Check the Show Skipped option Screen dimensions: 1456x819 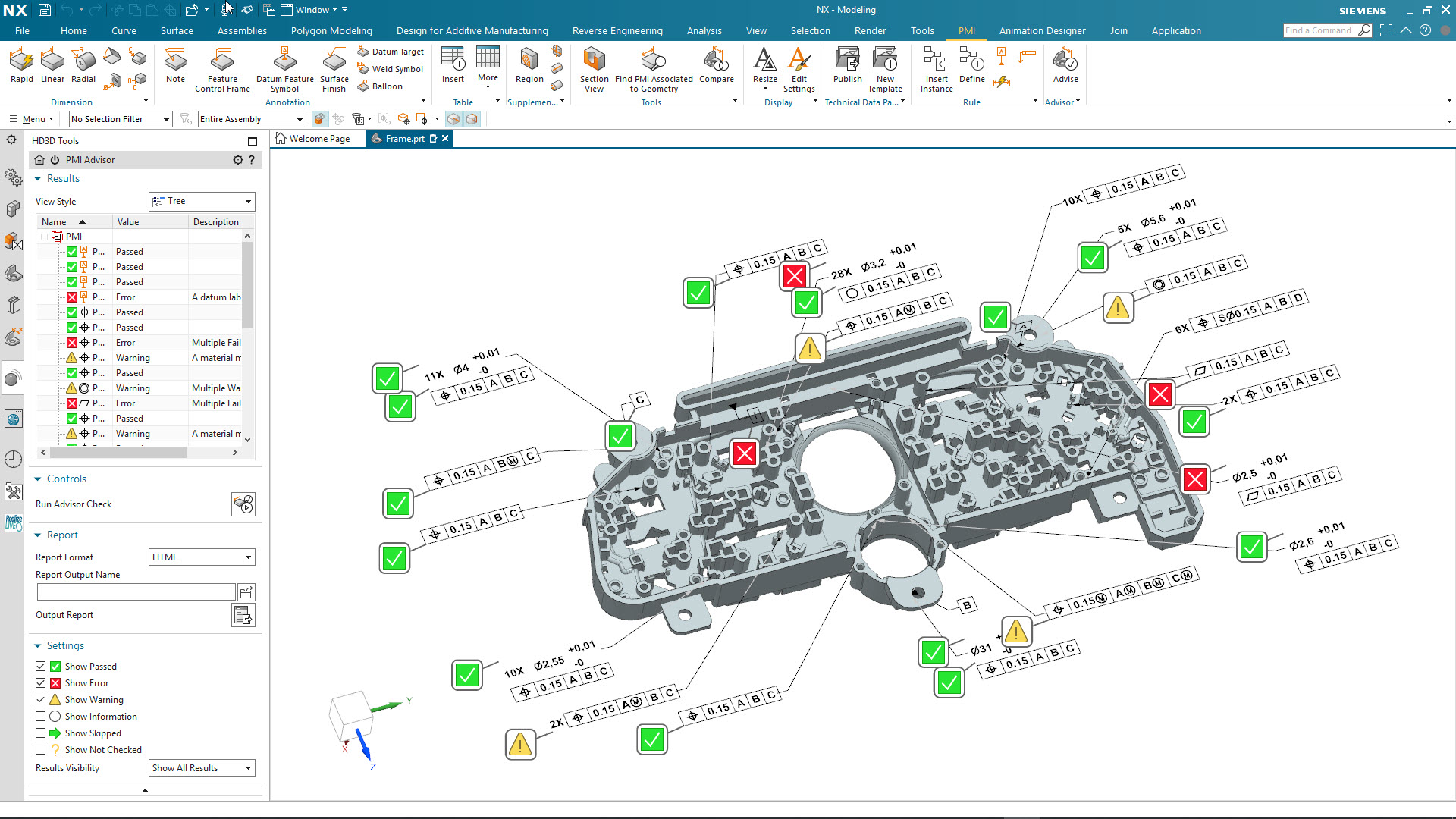pos(40,733)
